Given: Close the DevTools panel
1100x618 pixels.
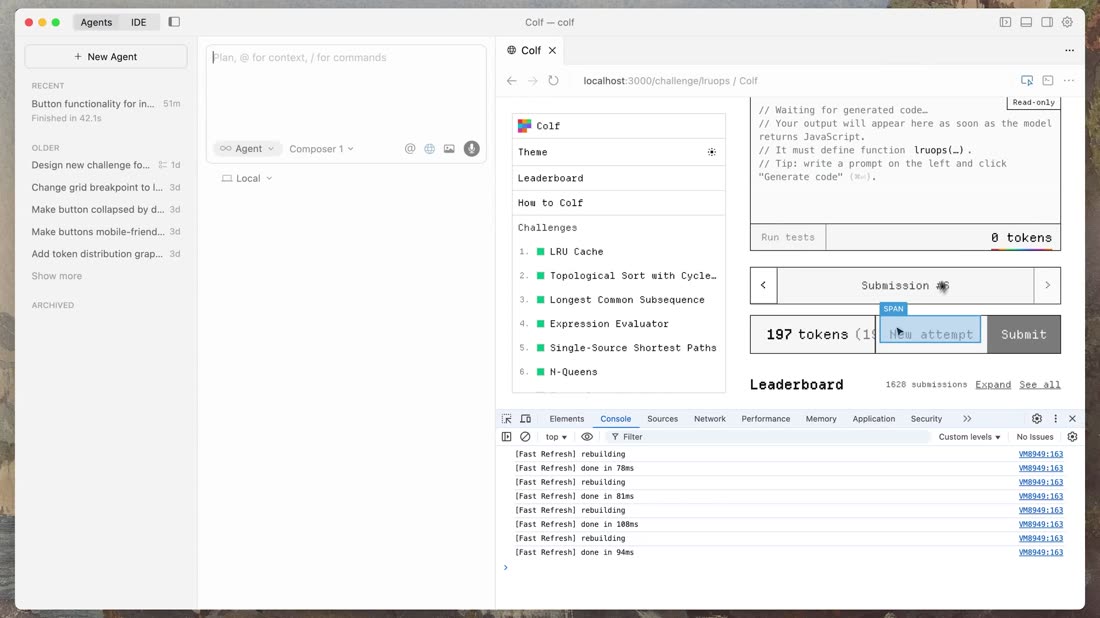Looking at the screenshot, I should (1072, 419).
